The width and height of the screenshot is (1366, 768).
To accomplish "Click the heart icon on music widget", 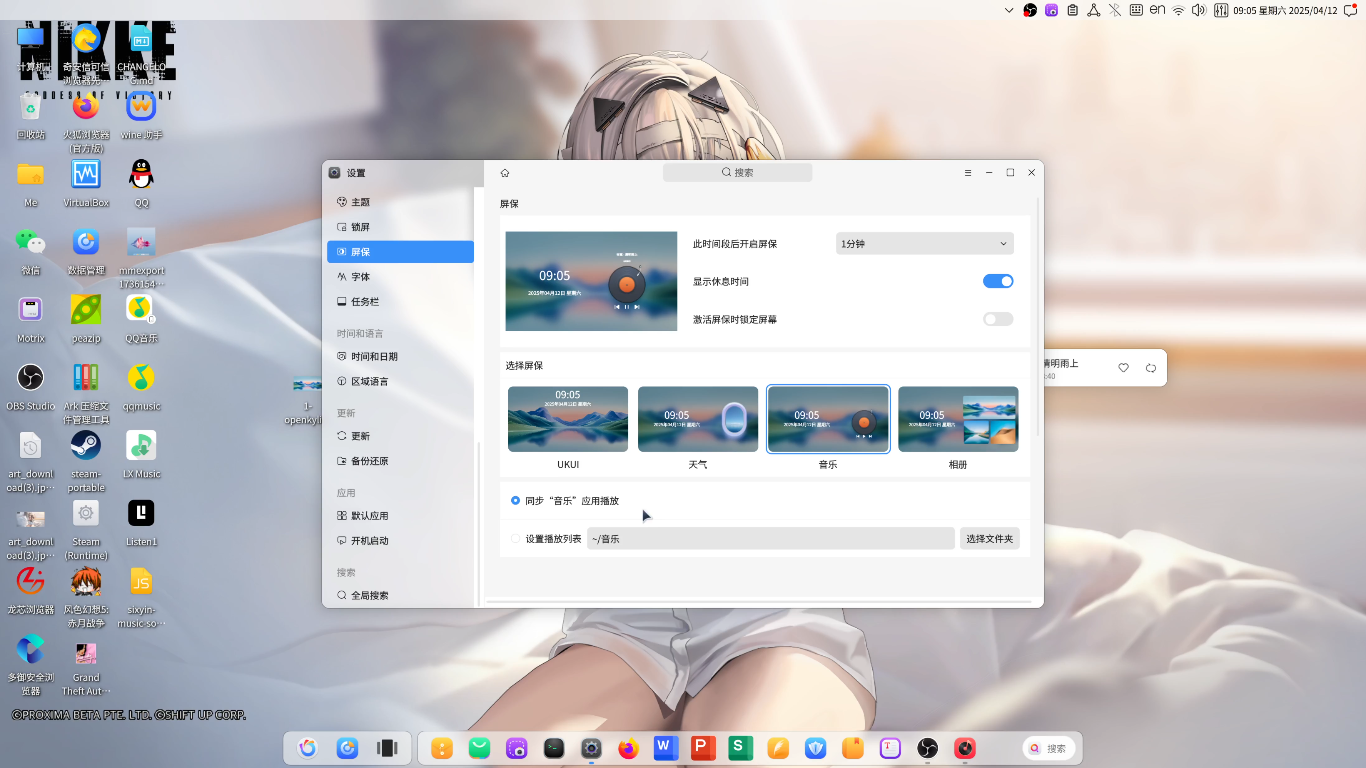I will pos(1123,368).
